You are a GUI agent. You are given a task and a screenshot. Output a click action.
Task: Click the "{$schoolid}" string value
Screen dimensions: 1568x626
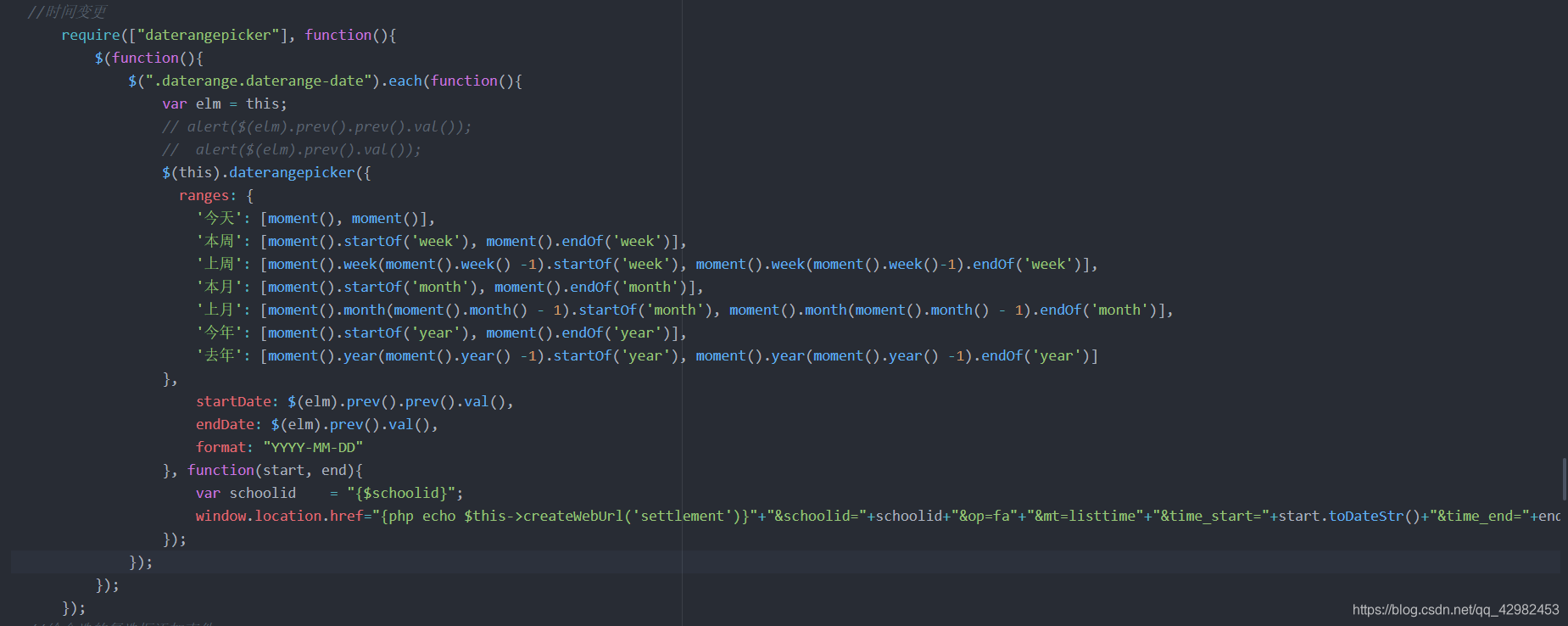coord(401,493)
